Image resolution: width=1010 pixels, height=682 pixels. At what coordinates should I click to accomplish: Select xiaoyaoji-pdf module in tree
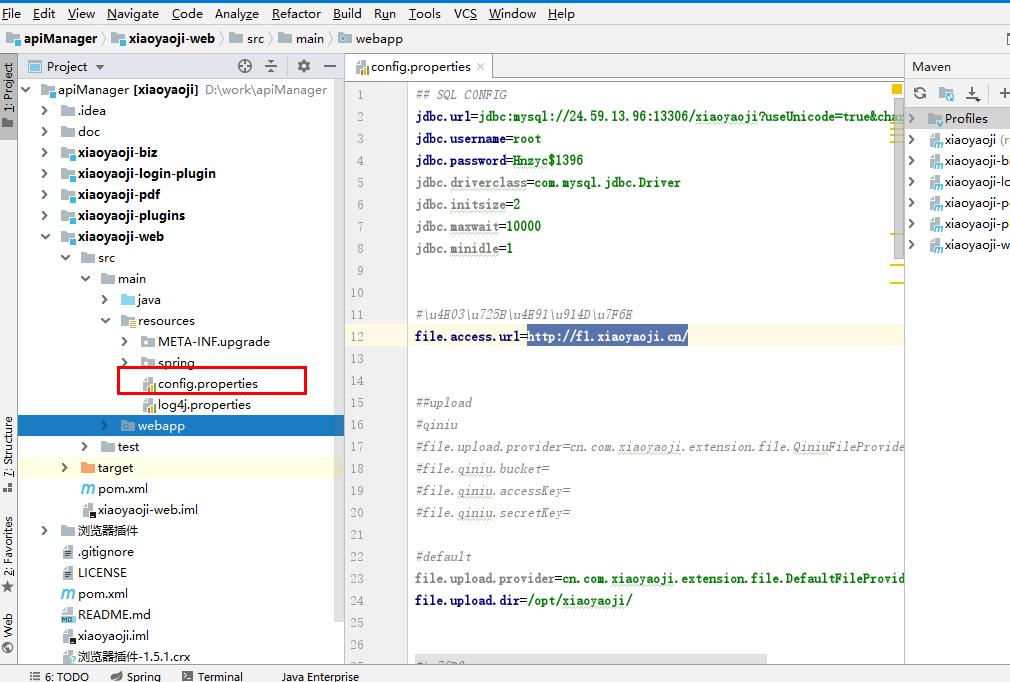(x=119, y=194)
